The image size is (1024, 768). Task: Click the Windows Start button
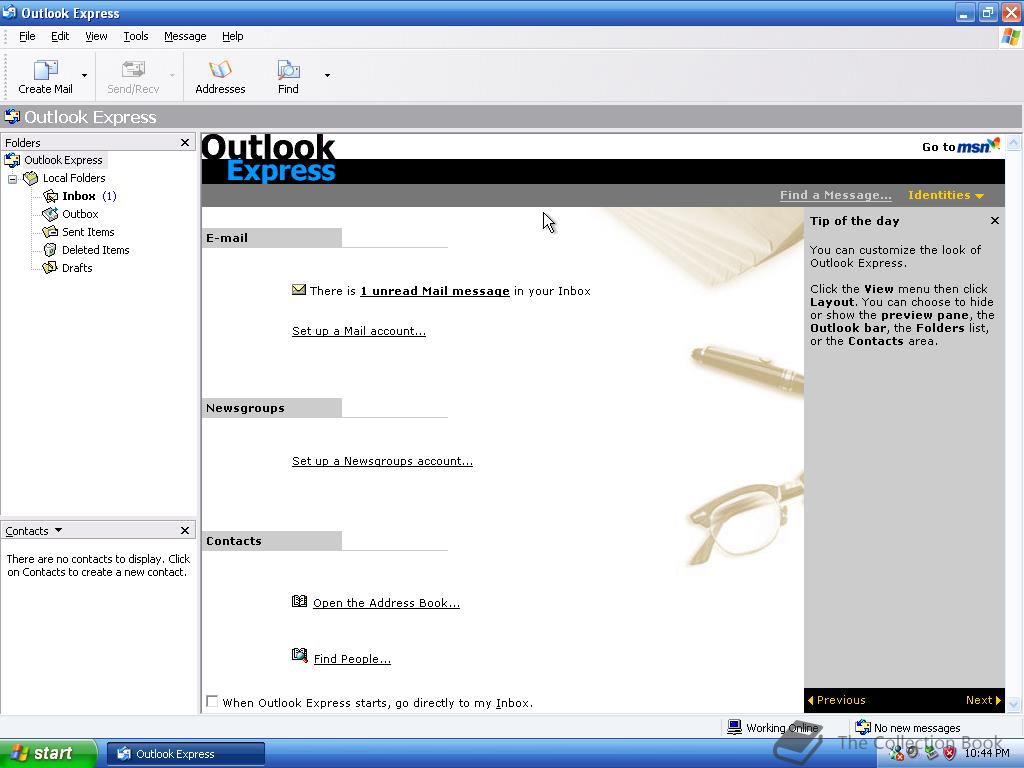point(48,754)
